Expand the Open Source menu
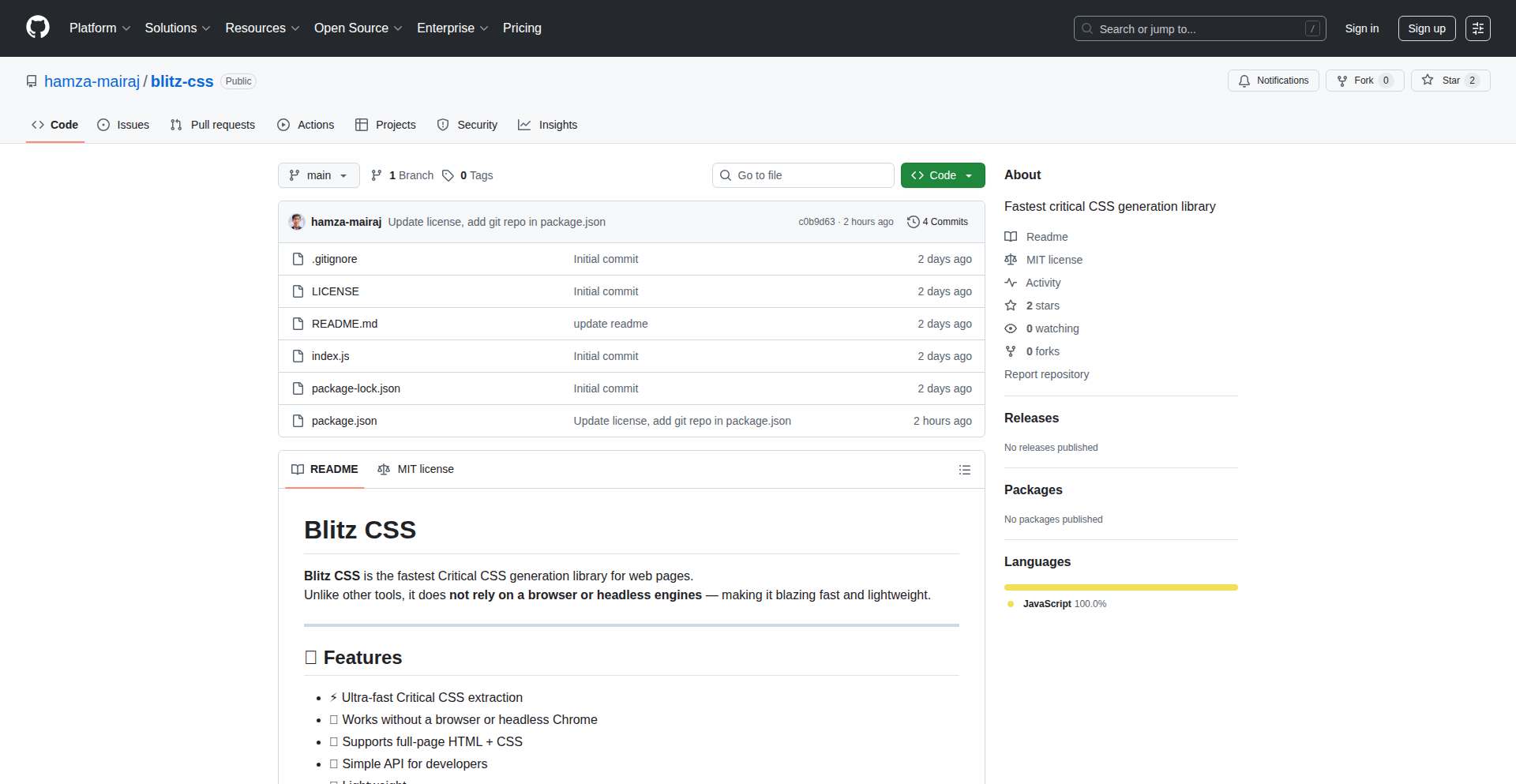1516x784 pixels. 358,28
